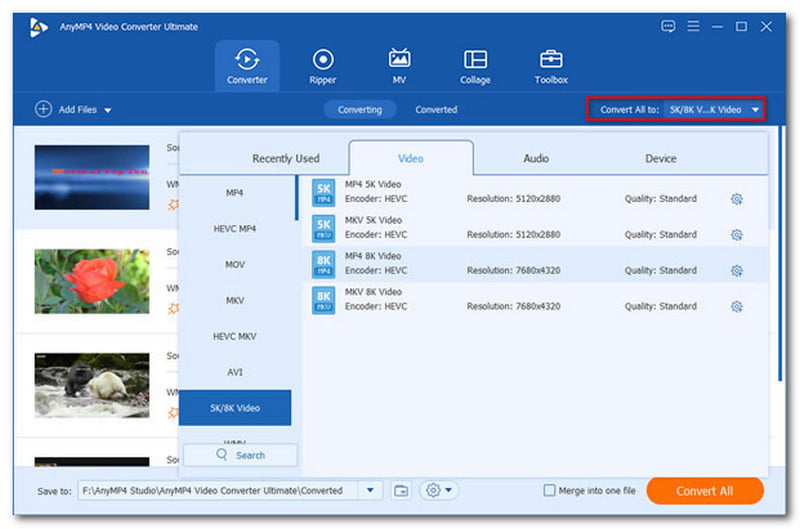Switch to the Audio format tab

tap(536, 158)
